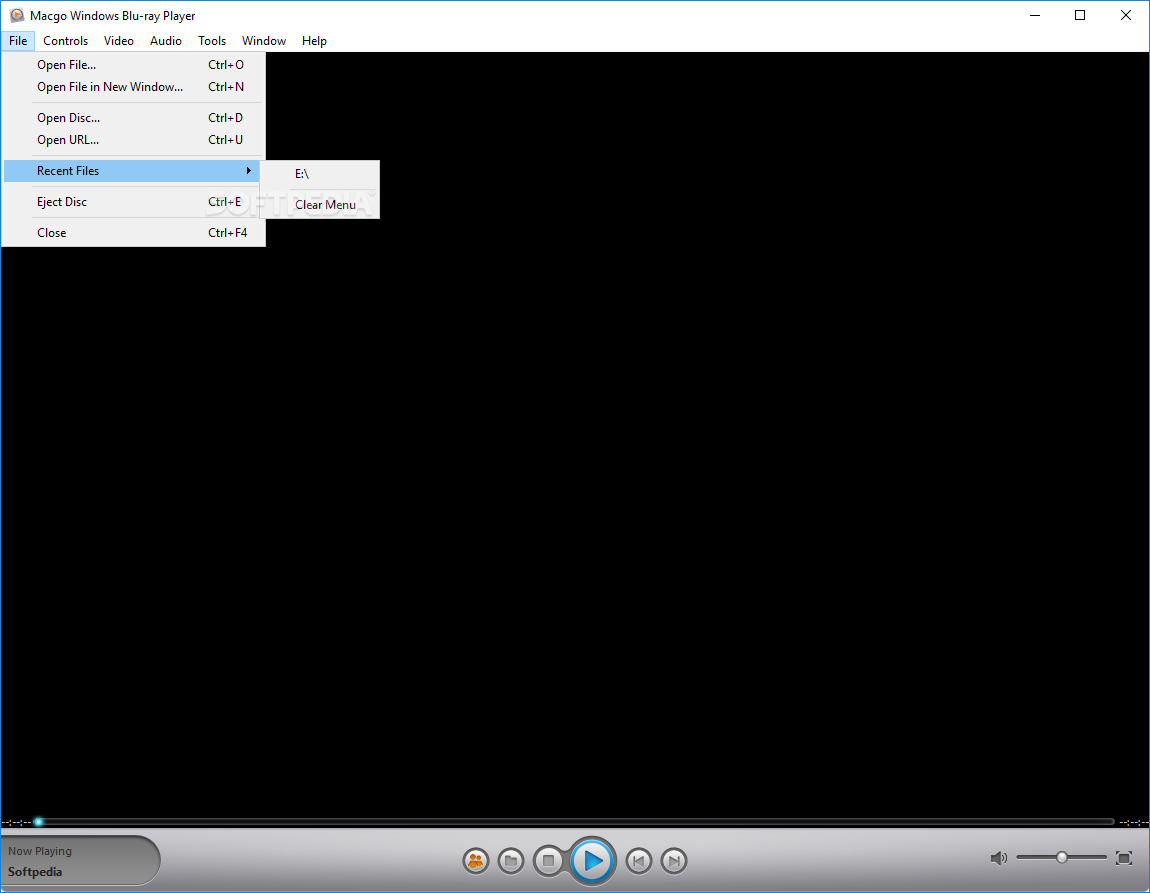
Task: Mute audio with the speaker icon
Action: 998,858
